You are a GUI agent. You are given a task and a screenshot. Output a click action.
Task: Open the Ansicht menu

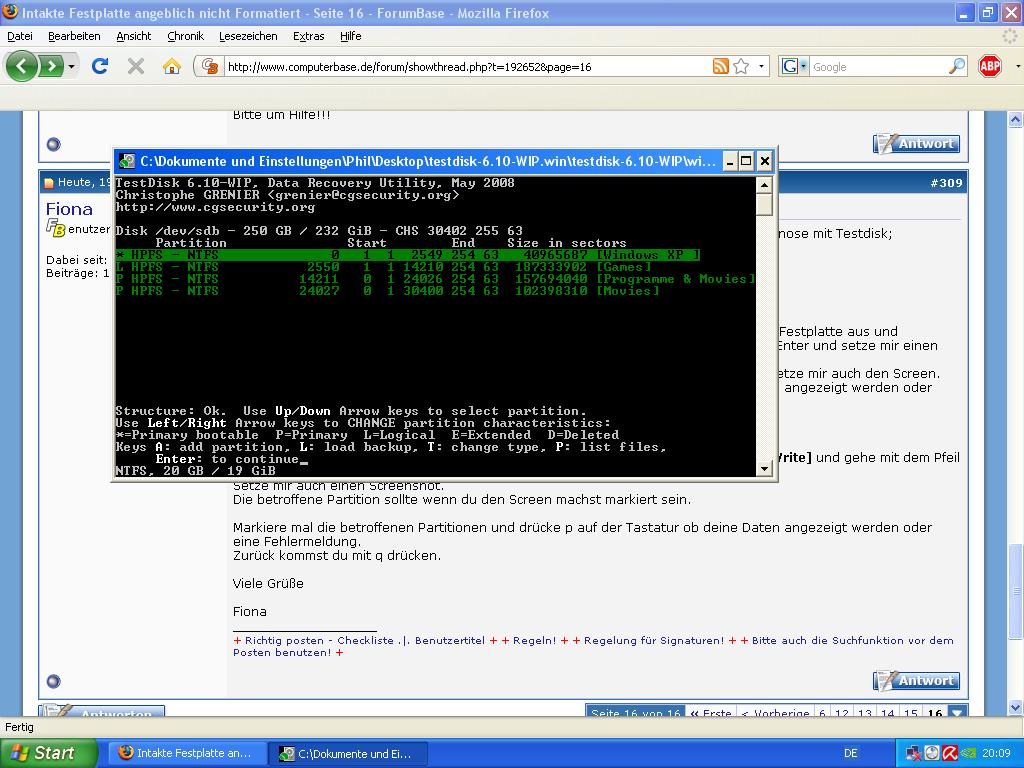[x=134, y=36]
